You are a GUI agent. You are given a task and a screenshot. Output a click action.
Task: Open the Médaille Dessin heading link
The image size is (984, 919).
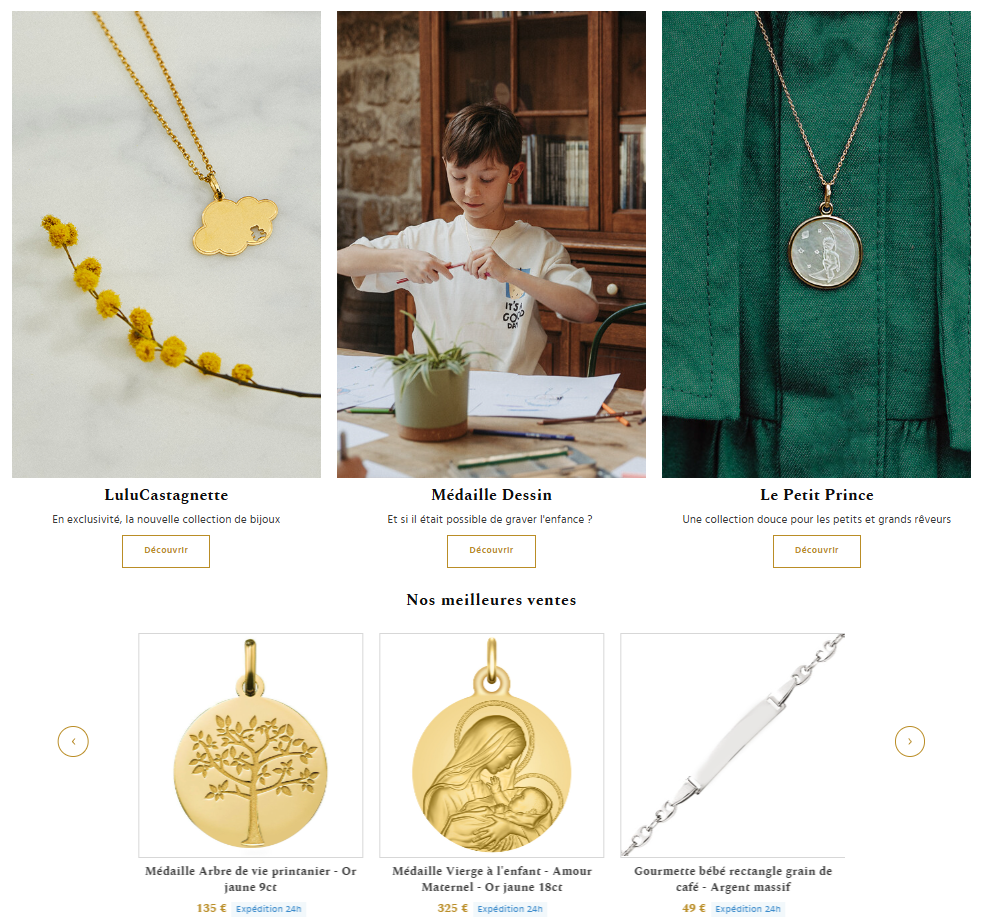coord(491,495)
